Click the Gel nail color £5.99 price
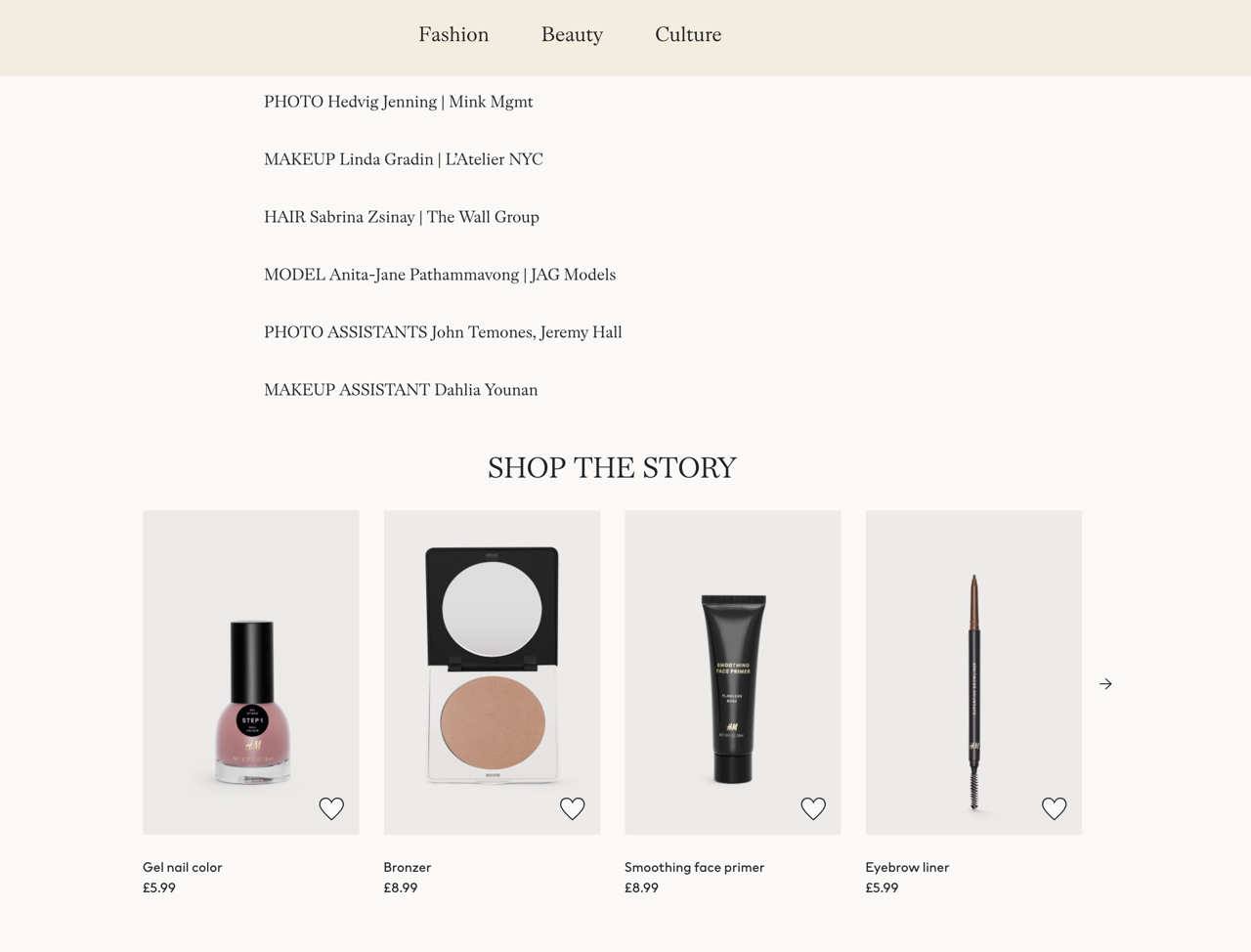Viewport: 1251px width, 952px height. [x=159, y=887]
